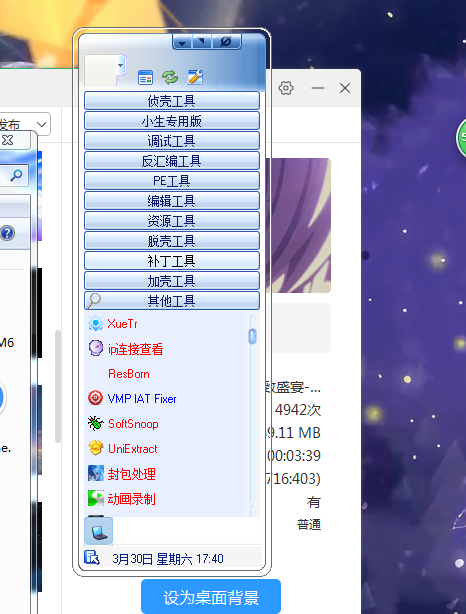
Task: Click the down-arrow button in title bar
Action: [182, 42]
